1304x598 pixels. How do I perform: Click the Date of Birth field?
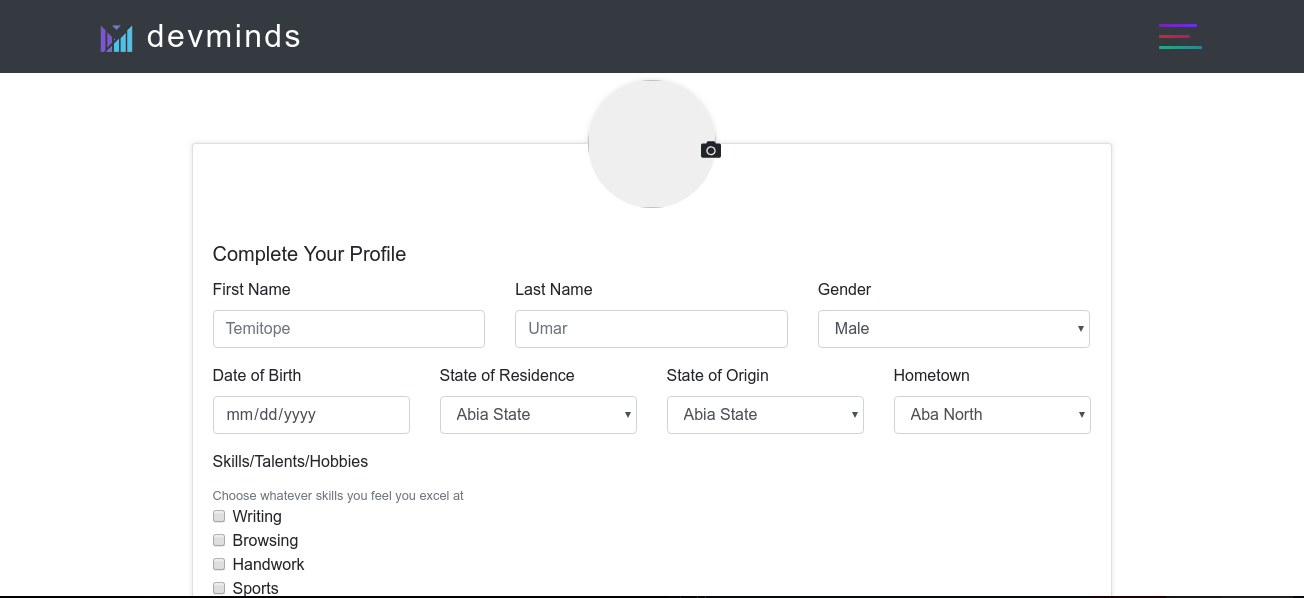[311, 415]
